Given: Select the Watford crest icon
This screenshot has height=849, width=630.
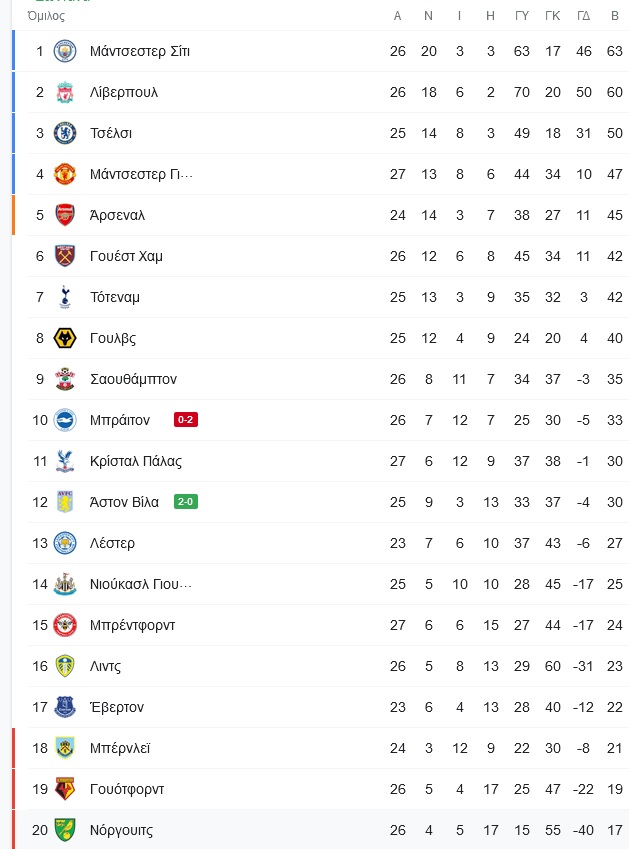Looking at the screenshot, I should (x=65, y=789).
